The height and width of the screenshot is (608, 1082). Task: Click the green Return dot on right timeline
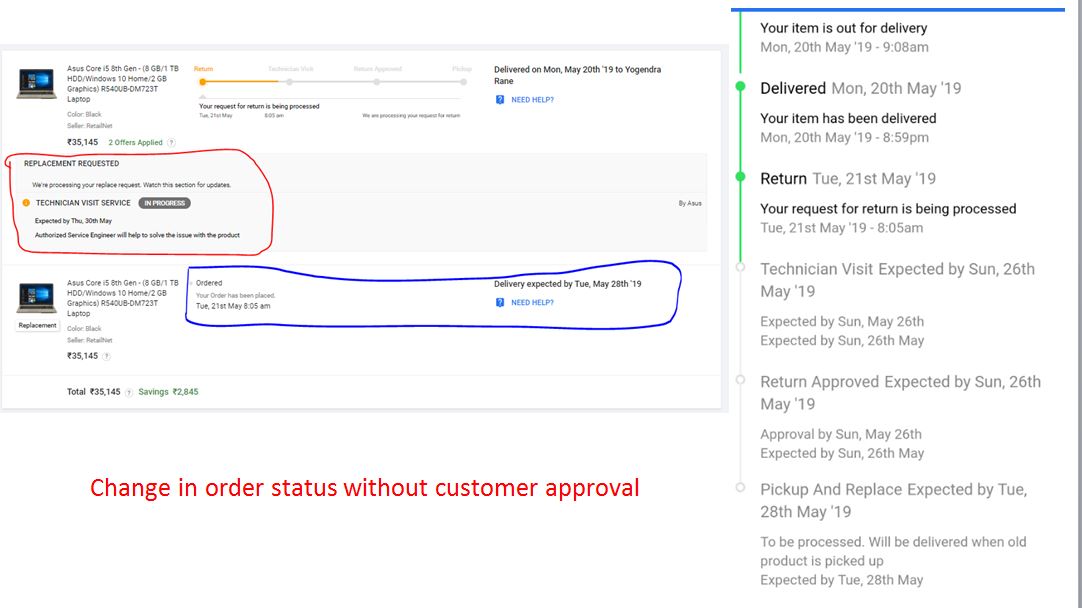(740, 177)
